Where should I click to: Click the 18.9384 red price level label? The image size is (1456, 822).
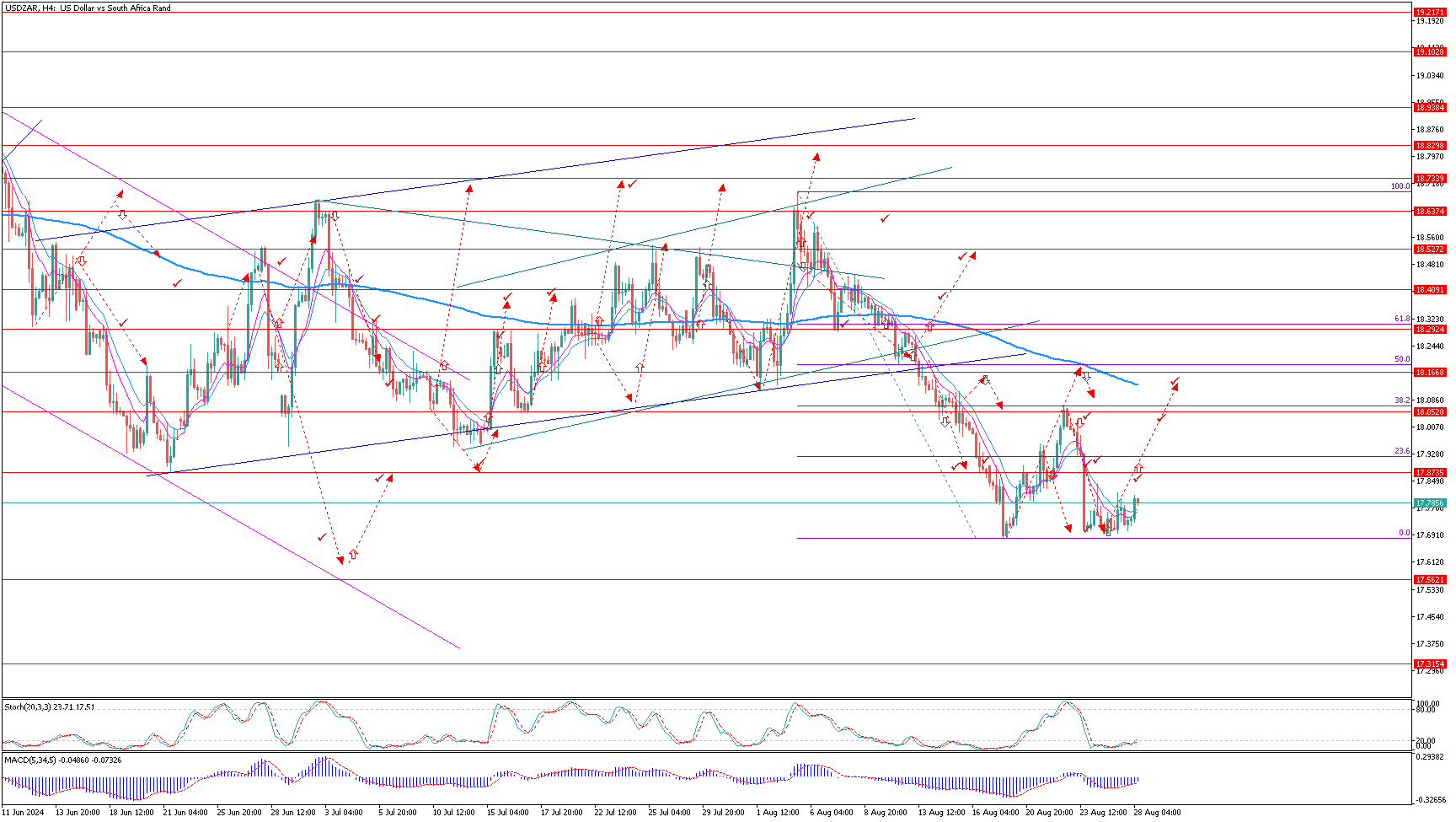point(1430,108)
